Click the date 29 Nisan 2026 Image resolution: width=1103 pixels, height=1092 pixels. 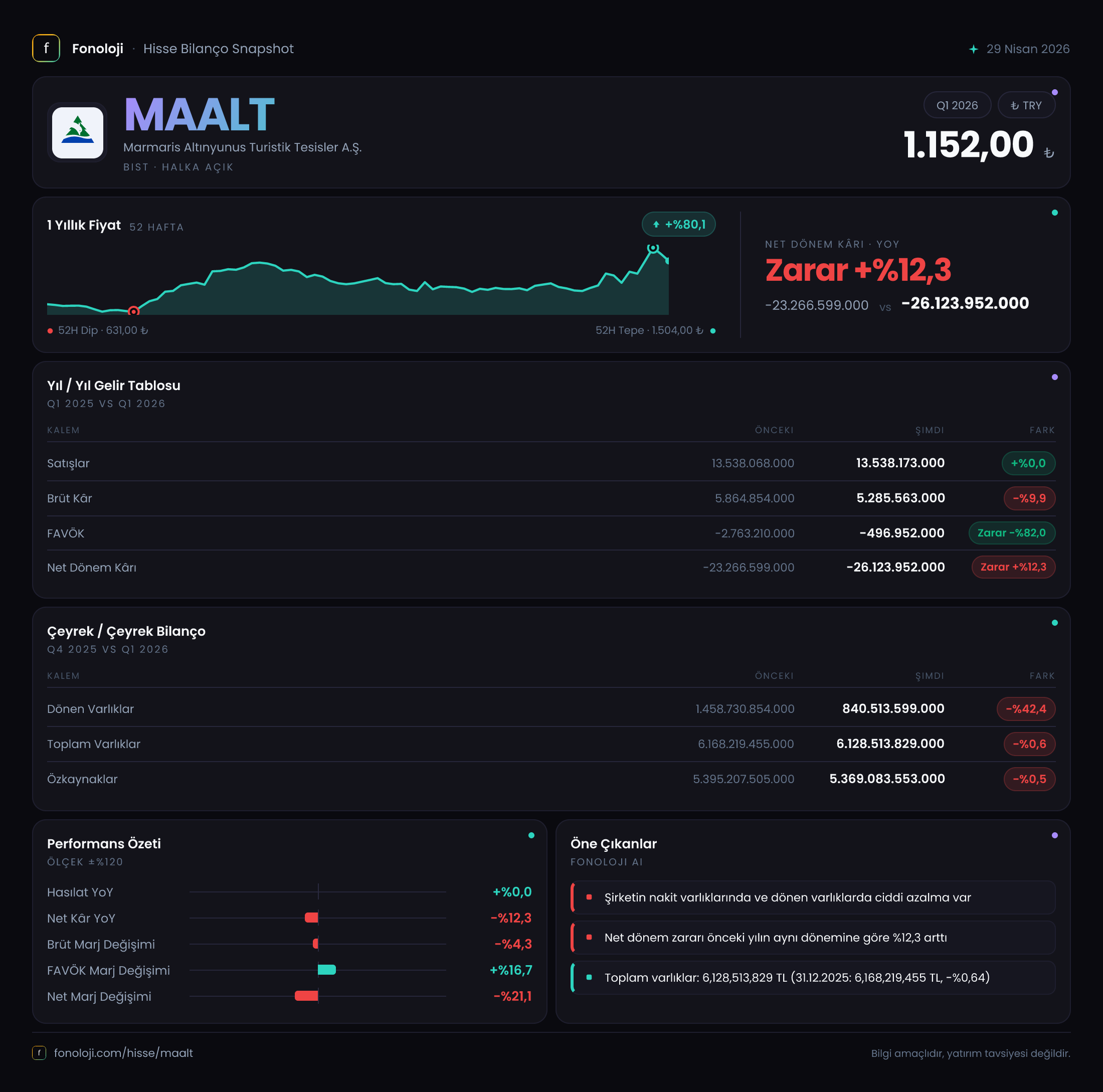pyautogui.click(x=1028, y=49)
